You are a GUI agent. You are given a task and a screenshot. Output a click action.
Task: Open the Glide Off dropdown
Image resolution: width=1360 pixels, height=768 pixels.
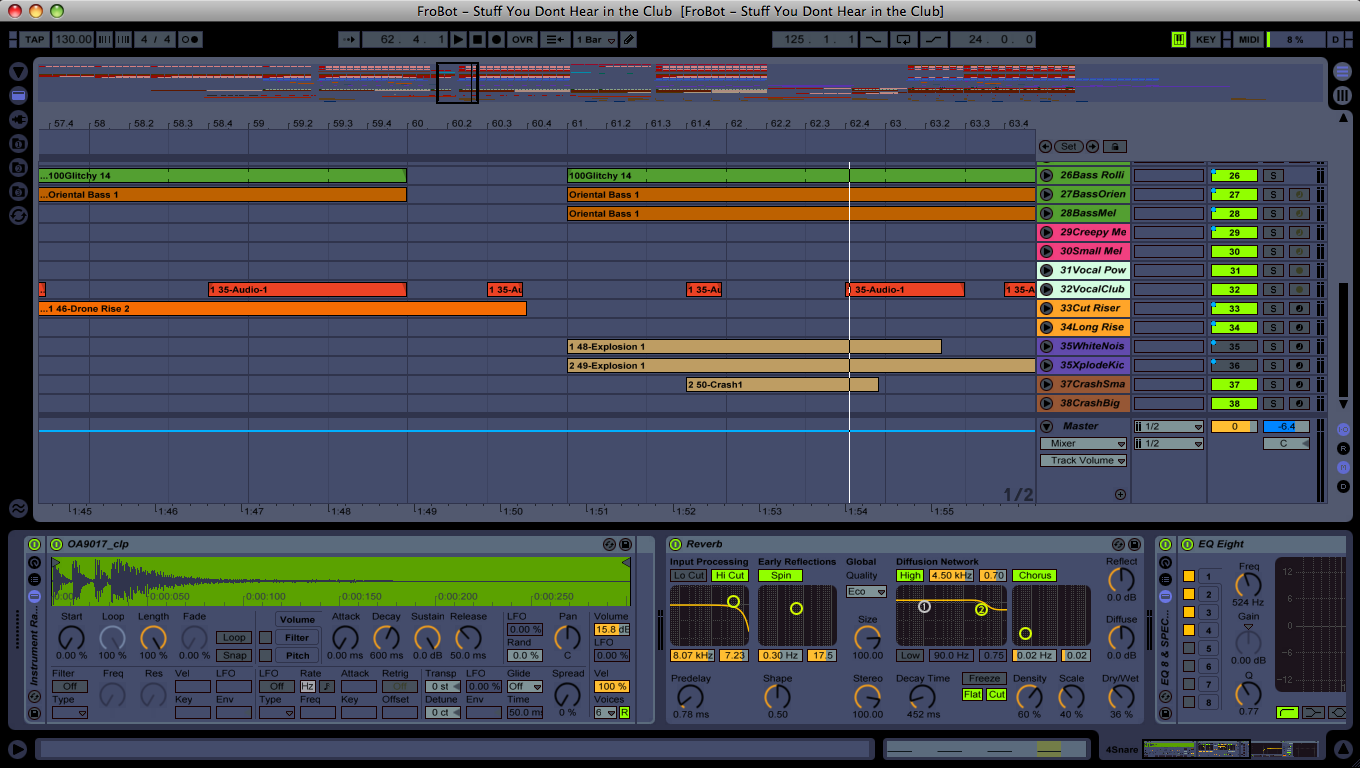click(x=523, y=687)
